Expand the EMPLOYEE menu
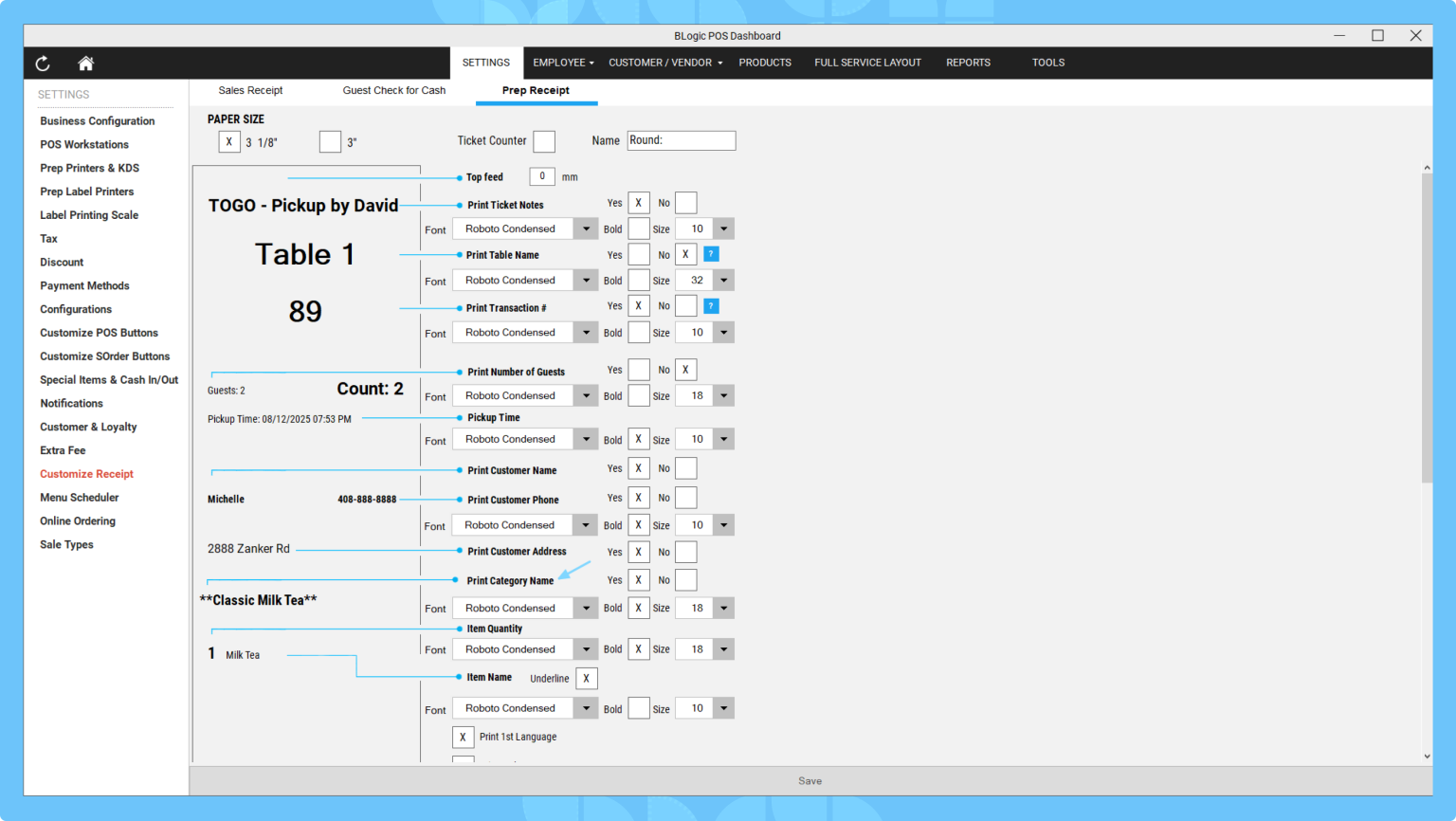Screen dimensions: 1456x821 click(563, 63)
